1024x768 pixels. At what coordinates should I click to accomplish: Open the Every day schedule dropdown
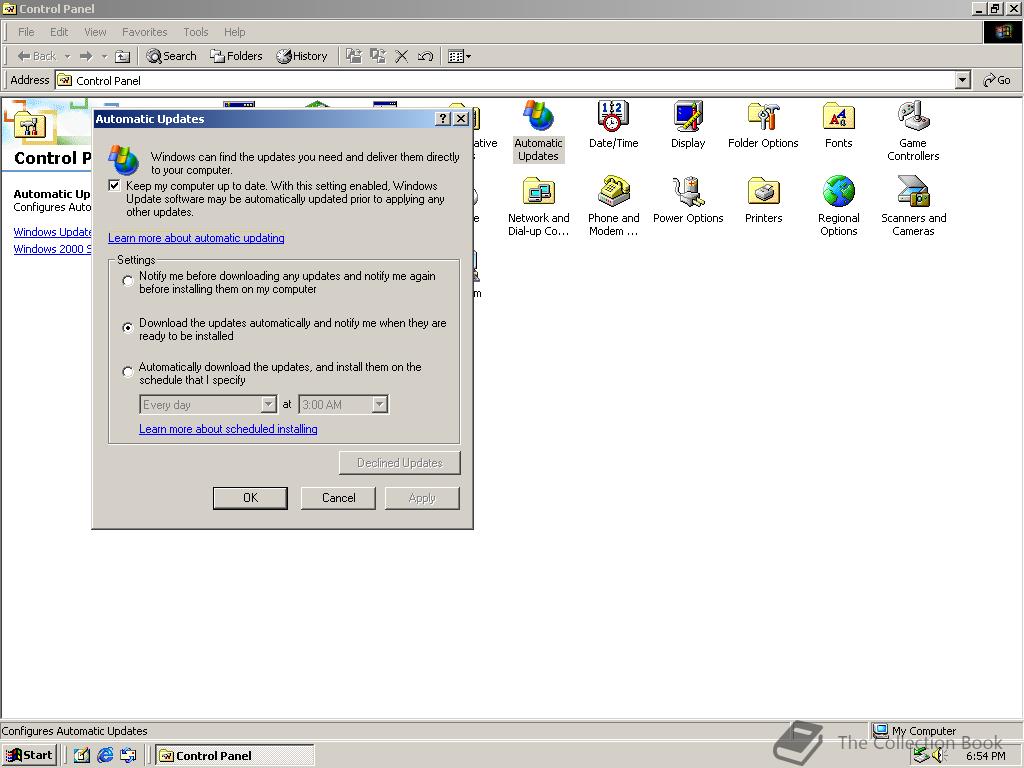(208, 404)
